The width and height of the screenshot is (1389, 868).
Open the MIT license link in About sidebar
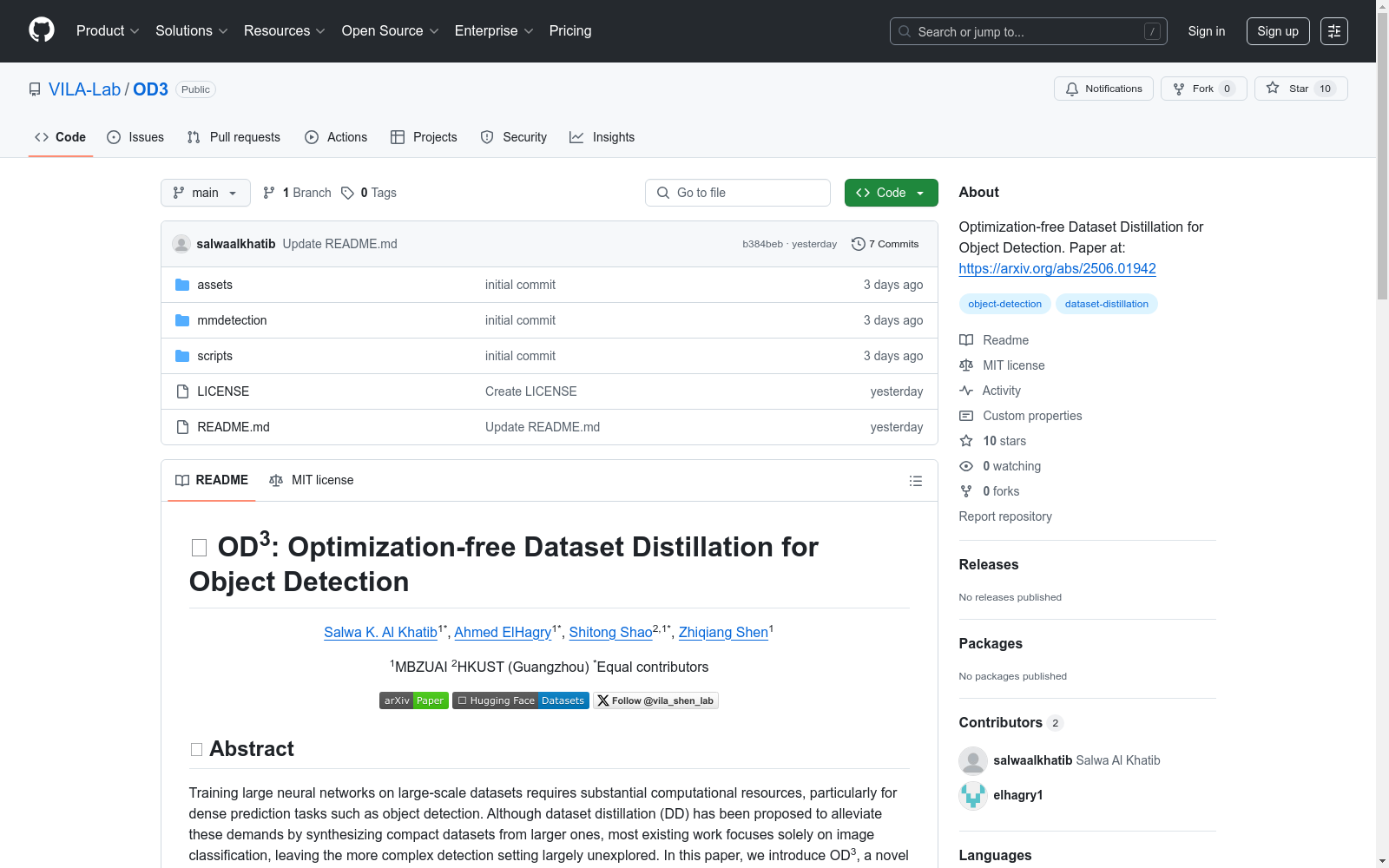pyautogui.click(x=1002, y=365)
